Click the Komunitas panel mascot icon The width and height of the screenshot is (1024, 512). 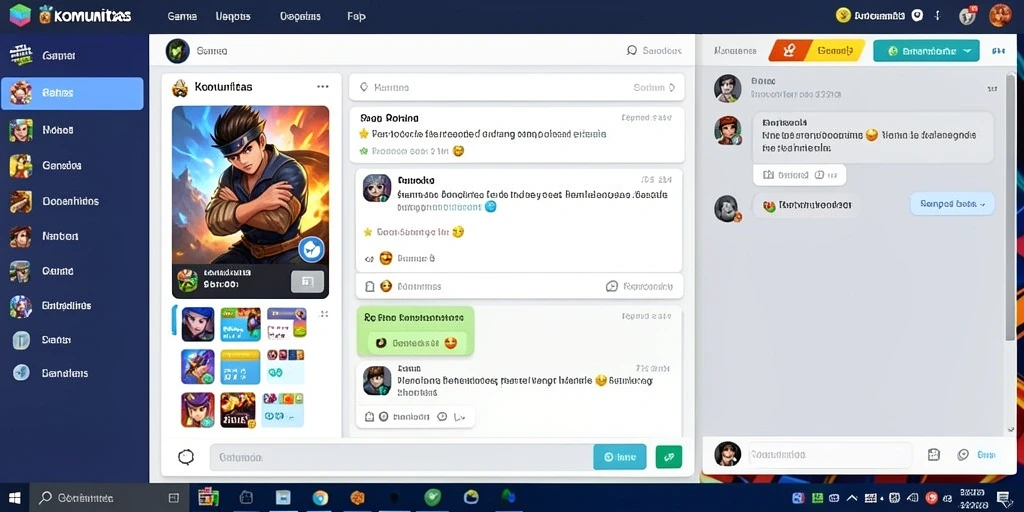tap(180, 88)
